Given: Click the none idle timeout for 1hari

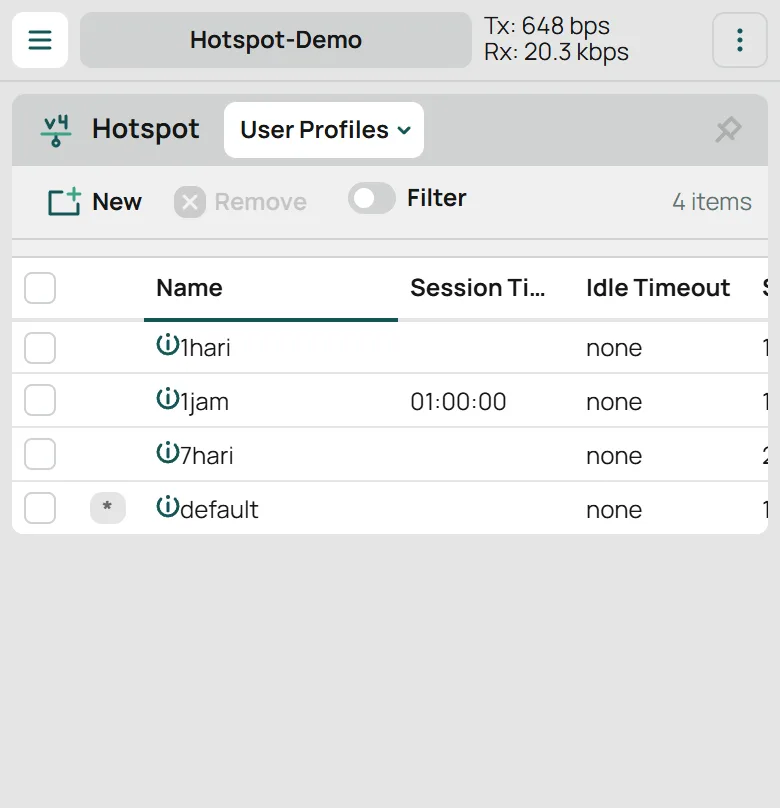Looking at the screenshot, I should (614, 348).
